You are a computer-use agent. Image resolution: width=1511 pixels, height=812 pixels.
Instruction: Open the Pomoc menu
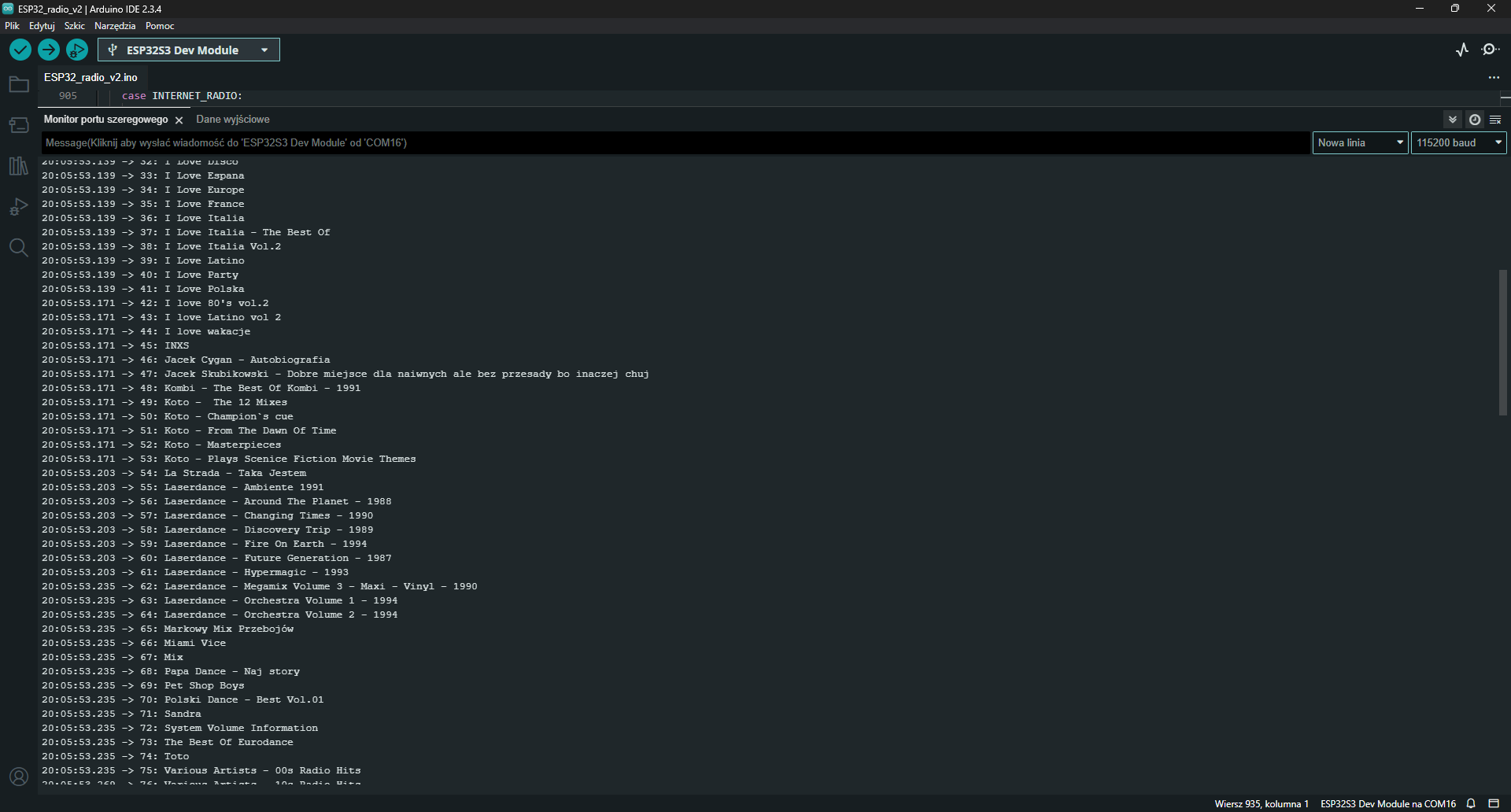(160, 26)
